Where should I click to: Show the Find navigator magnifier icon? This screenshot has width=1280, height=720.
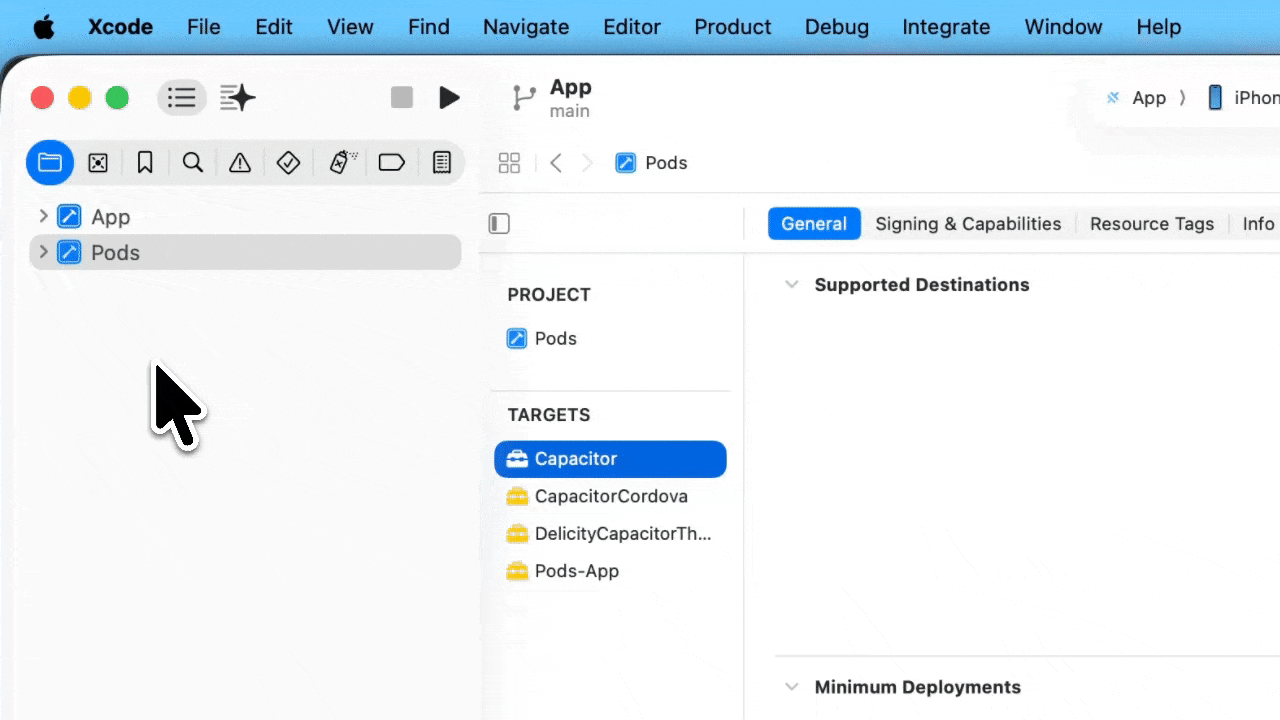click(193, 162)
